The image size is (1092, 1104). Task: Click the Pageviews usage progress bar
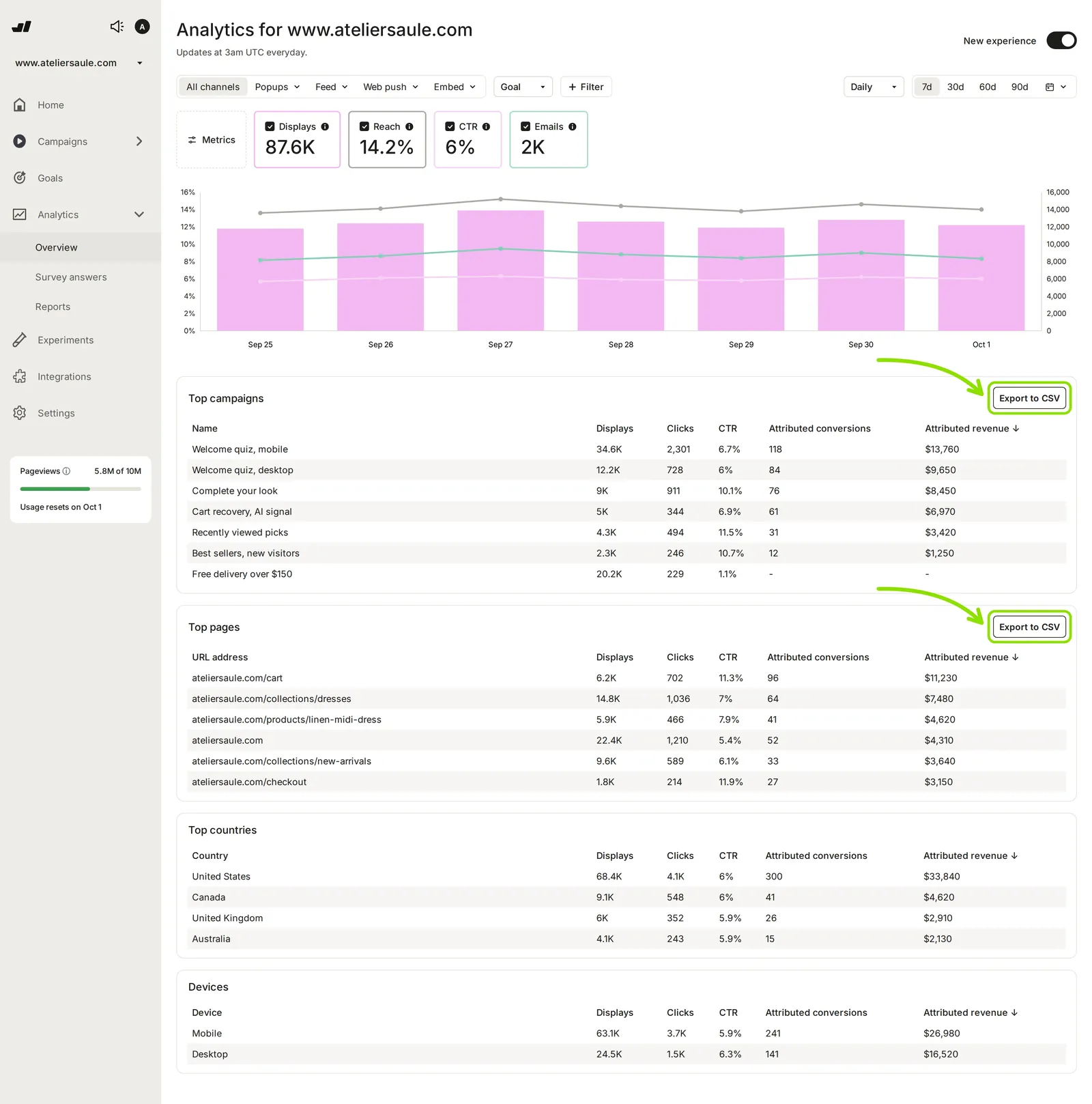(81, 489)
